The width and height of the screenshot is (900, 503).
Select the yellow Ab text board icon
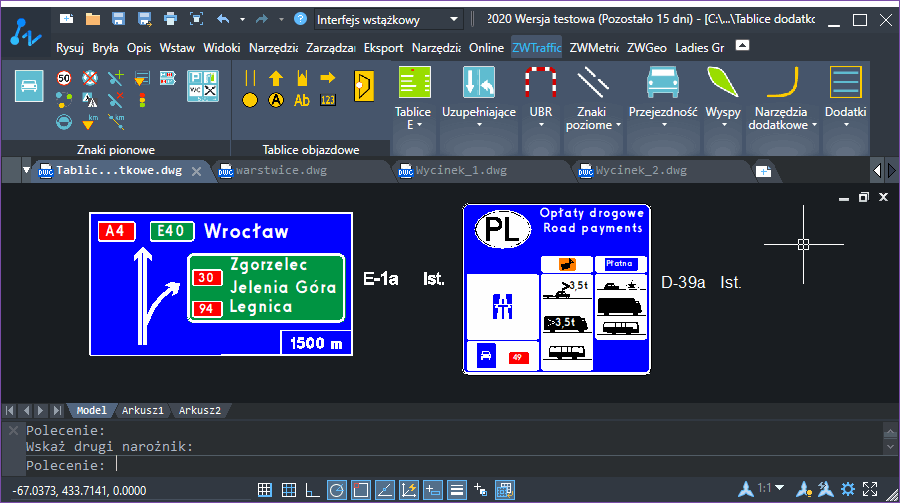pyautogui.click(x=302, y=100)
